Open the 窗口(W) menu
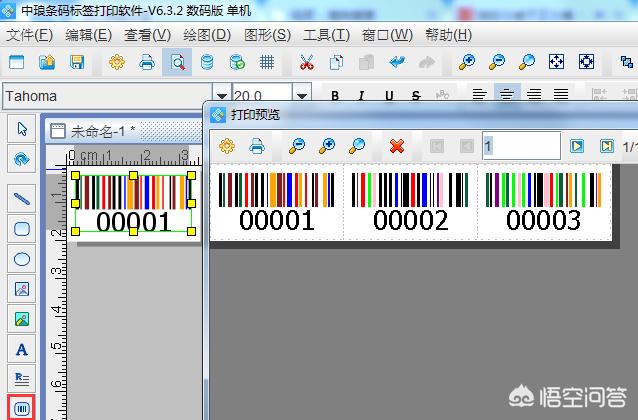The height and width of the screenshot is (420, 638). pyautogui.click(x=387, y=35)
